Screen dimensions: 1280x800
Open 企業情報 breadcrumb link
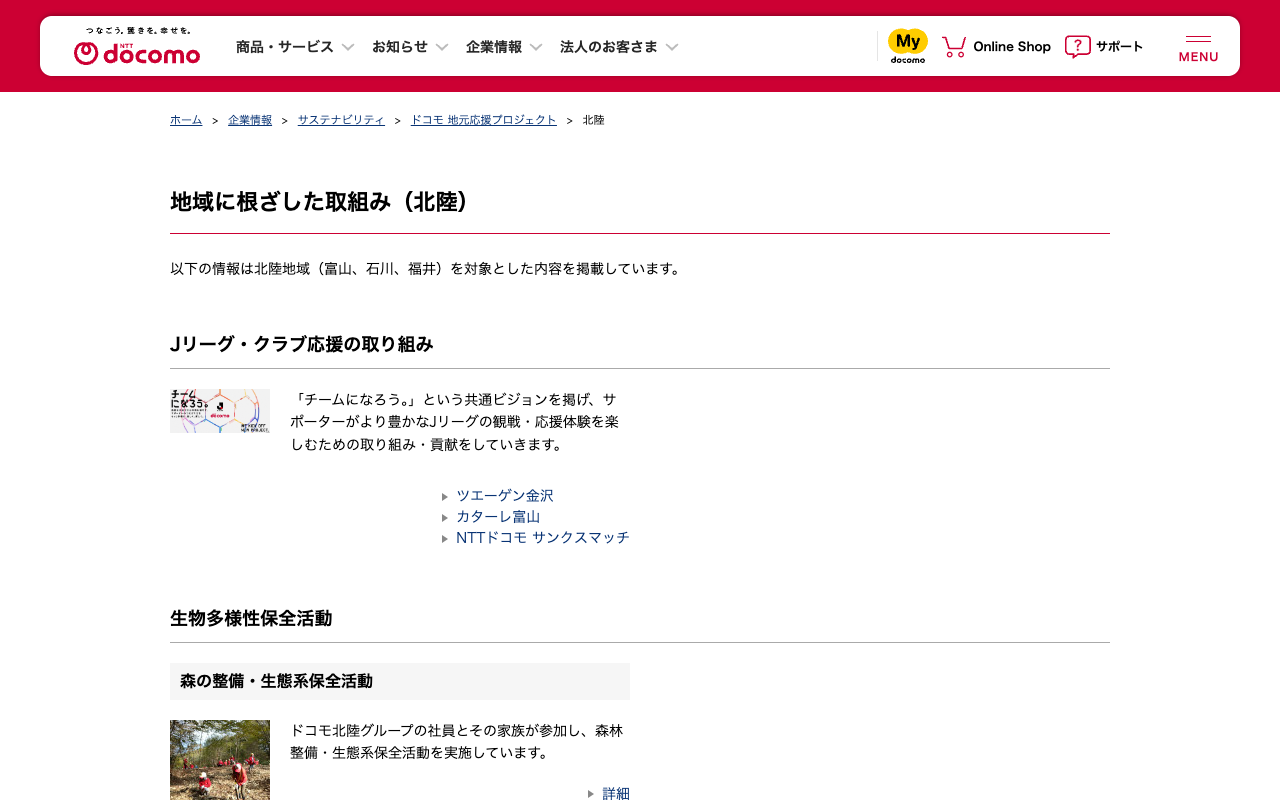250,120
